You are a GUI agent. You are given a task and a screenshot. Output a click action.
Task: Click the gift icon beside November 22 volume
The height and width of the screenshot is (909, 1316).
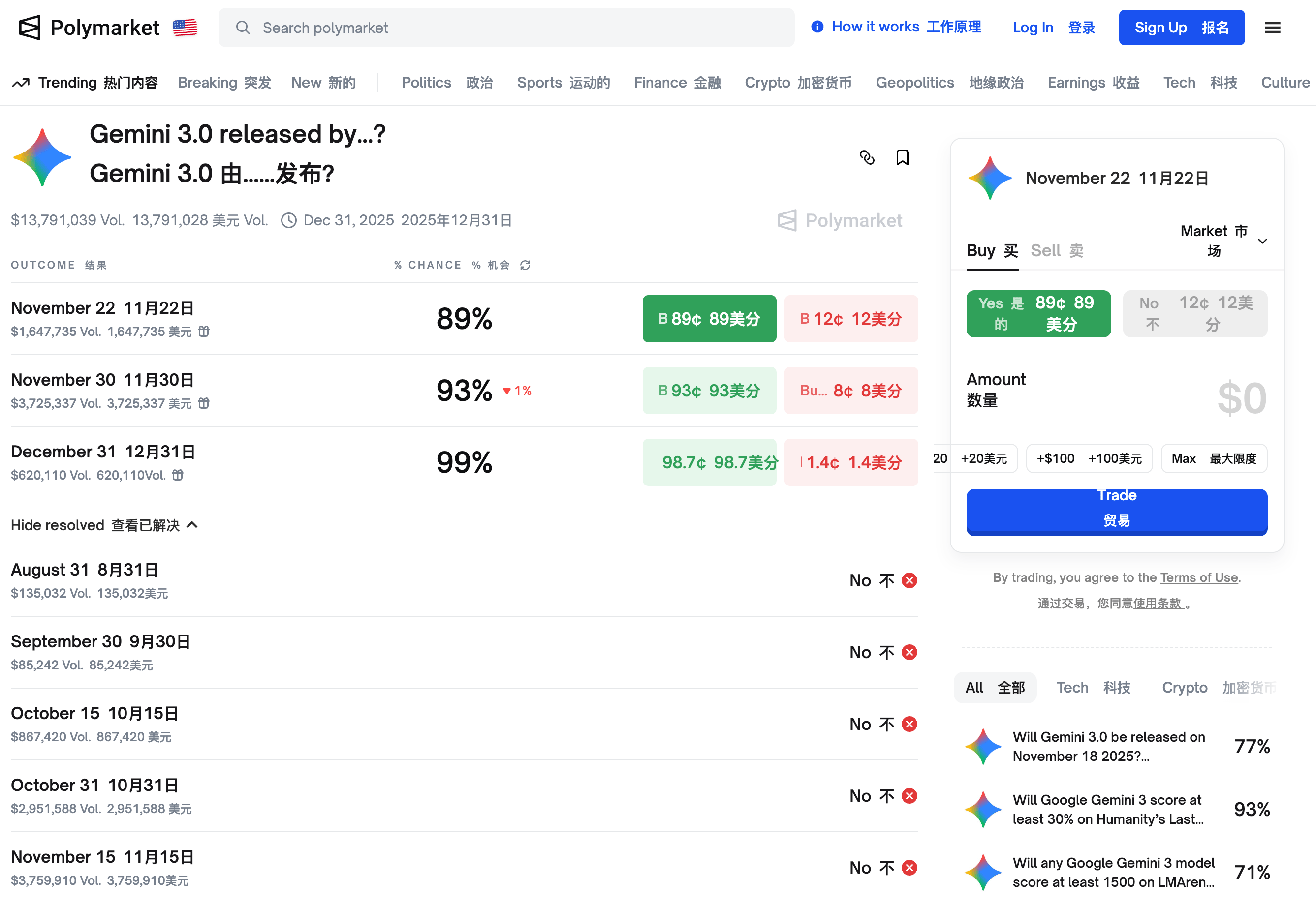(204, 331)
